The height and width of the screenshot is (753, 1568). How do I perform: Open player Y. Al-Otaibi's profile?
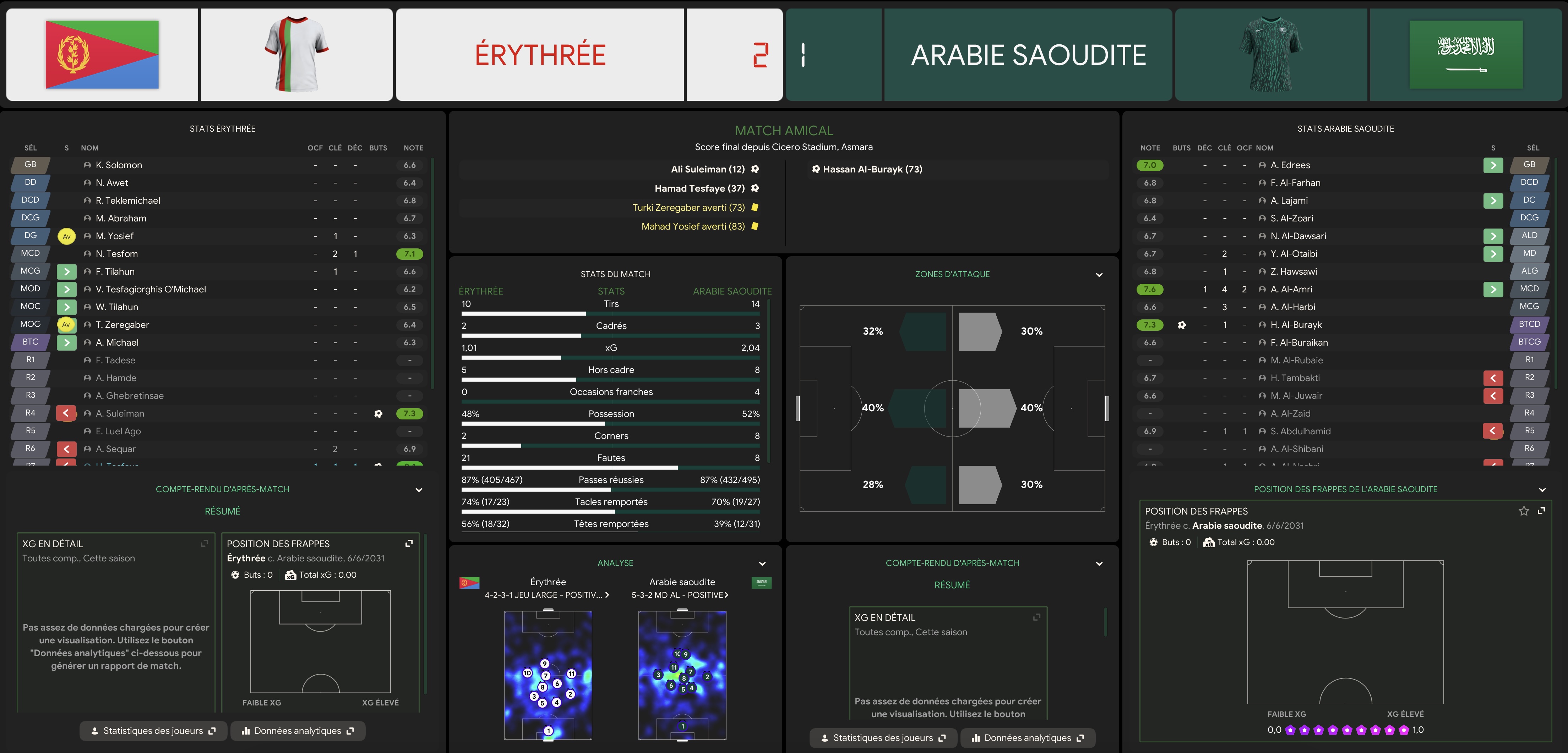click(x=1294, y=254)
